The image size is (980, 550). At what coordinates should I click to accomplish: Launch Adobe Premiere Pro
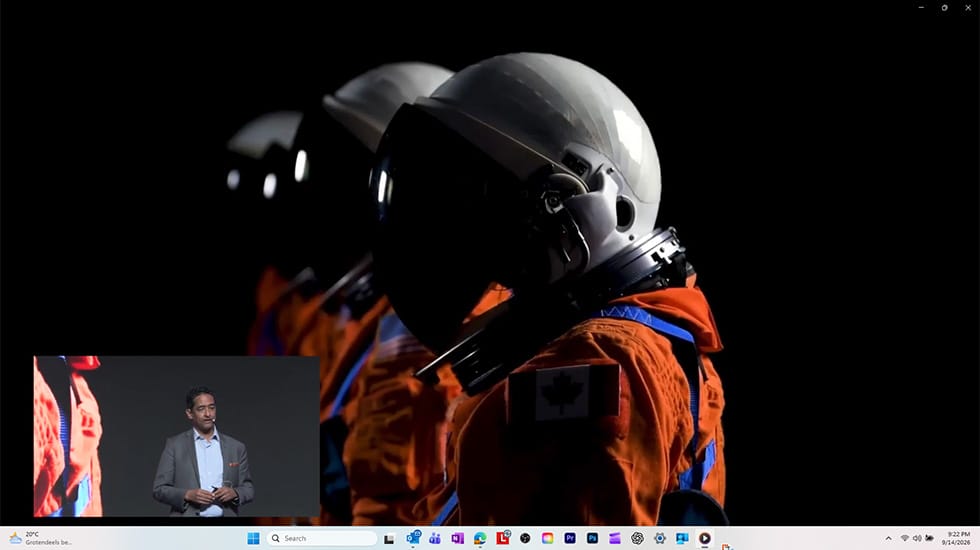(x=570, y=538)
